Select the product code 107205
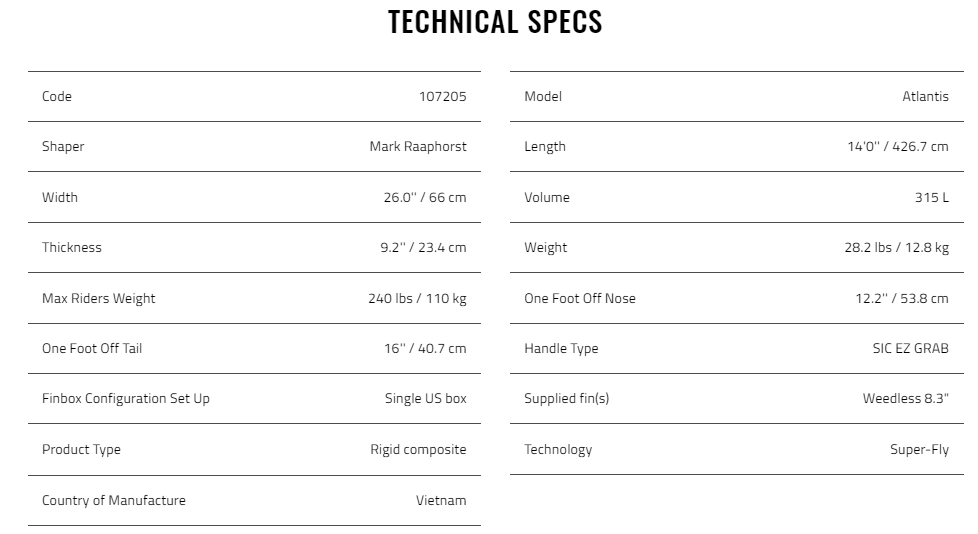Image resolution: width=978 pixels, height=534 pixels. tap(443, 97)
